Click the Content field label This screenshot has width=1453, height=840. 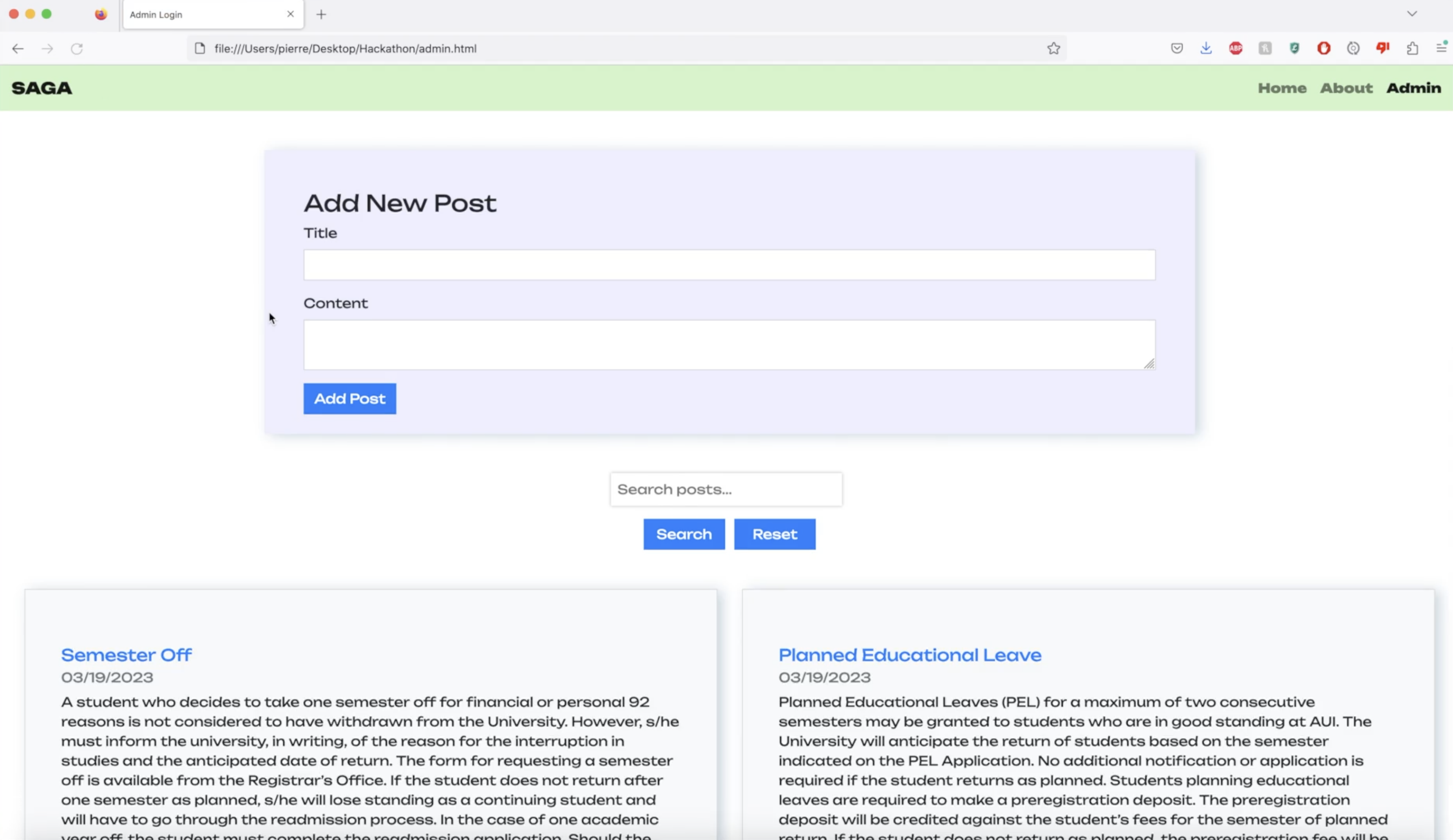click(335, 303)
